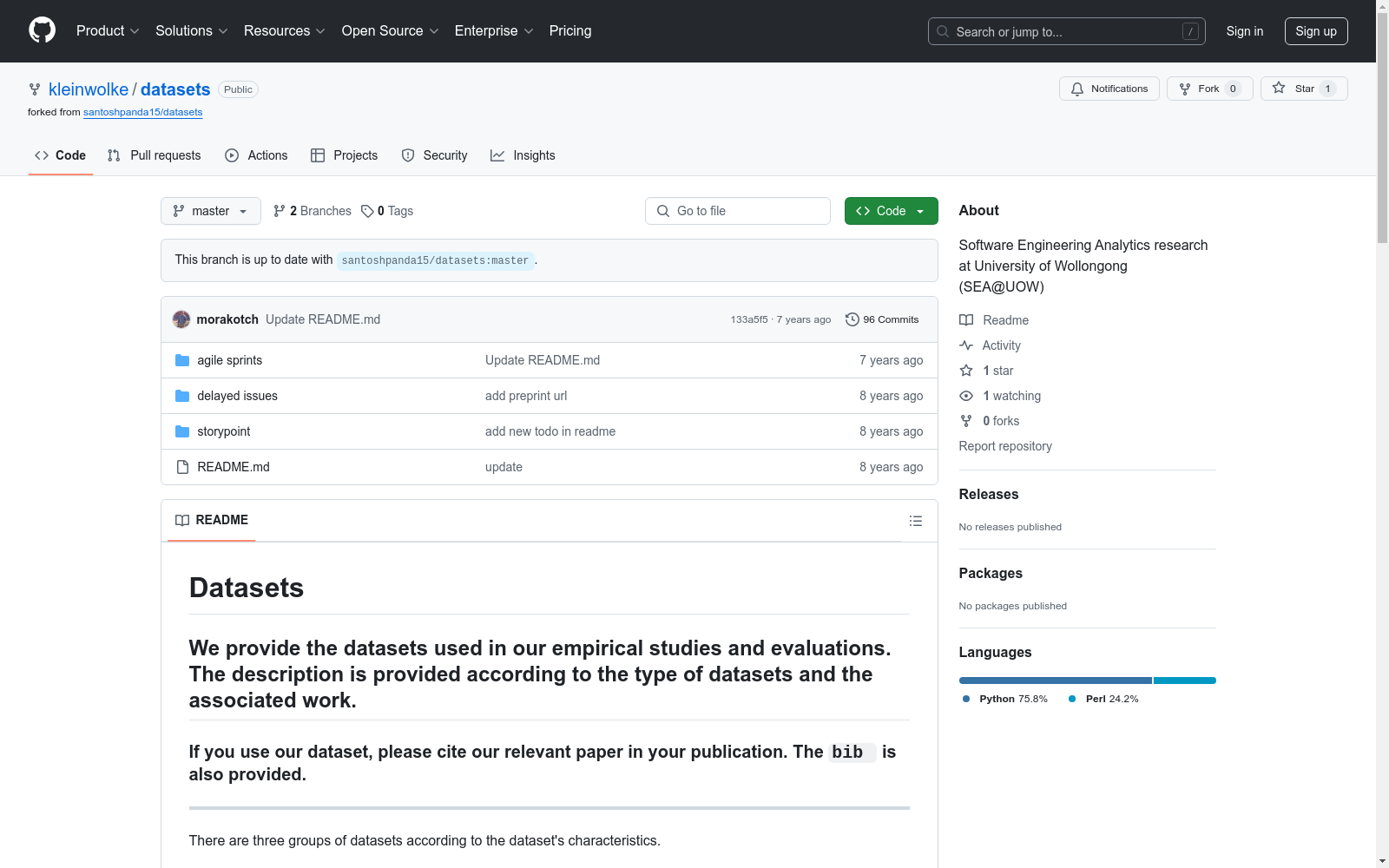Switch to the Code tab
This screenshot has height=868, width=1389.
click(61, 155)
